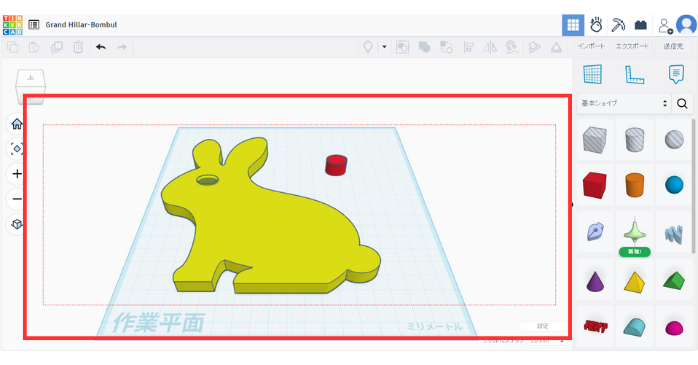This screenshot has height=365, width=698.
Task: Select the purple cone shape
Action: click(595, 281)
